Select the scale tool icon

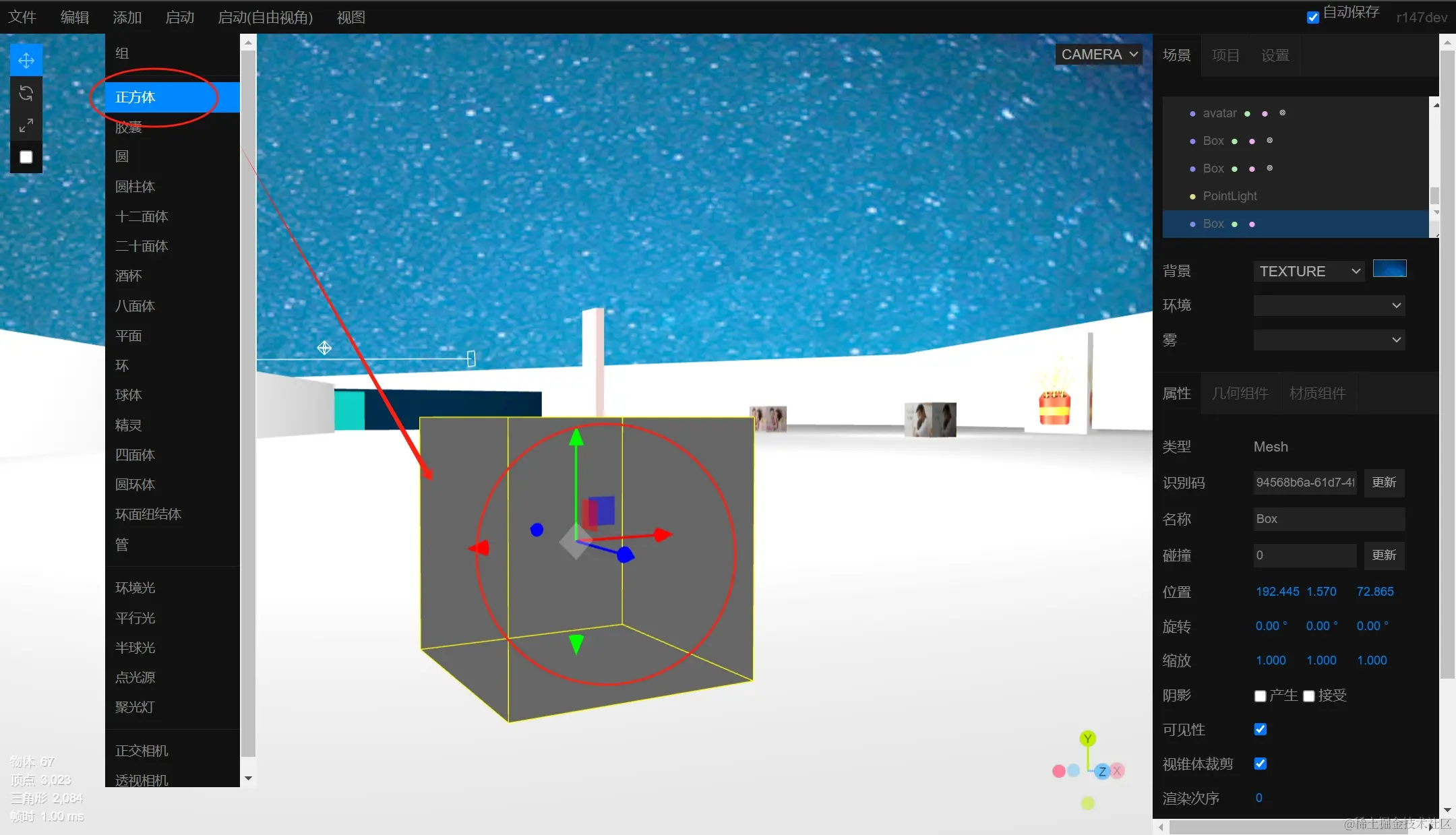pyautogui.click(x=26, y=125)
